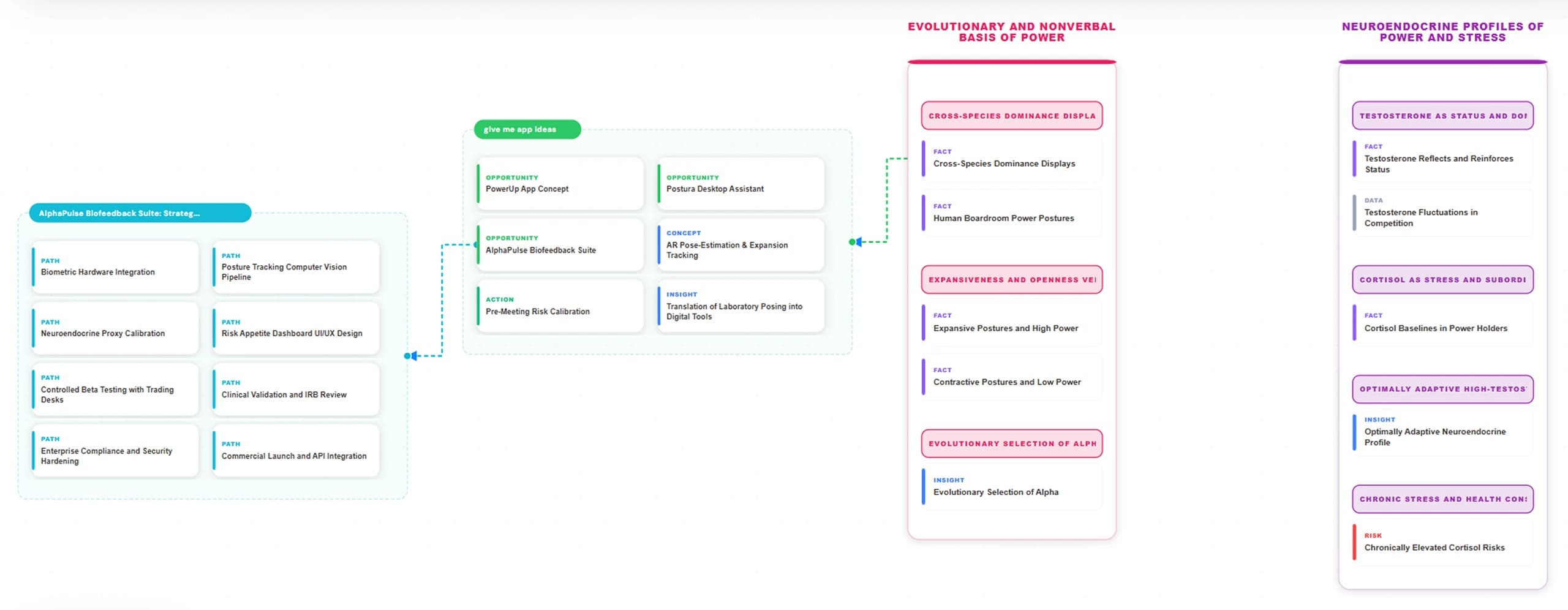Open Contractive Postures and Low Power card
The height and width of the screenshot is (610, 1568).
click(x=1012, y=377)
